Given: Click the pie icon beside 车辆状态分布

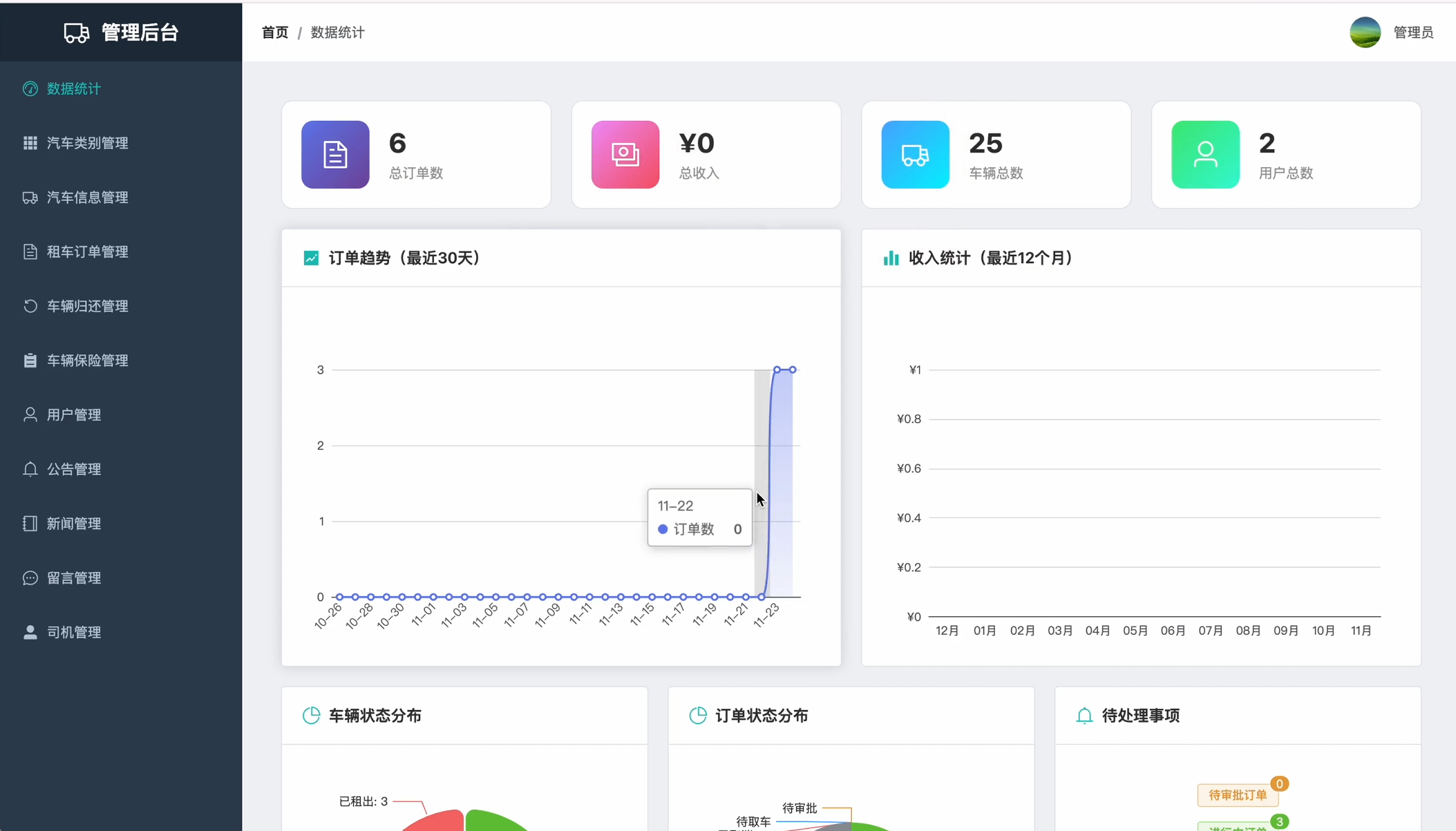Looking at the screenshot, I should [x=311, y=716].
